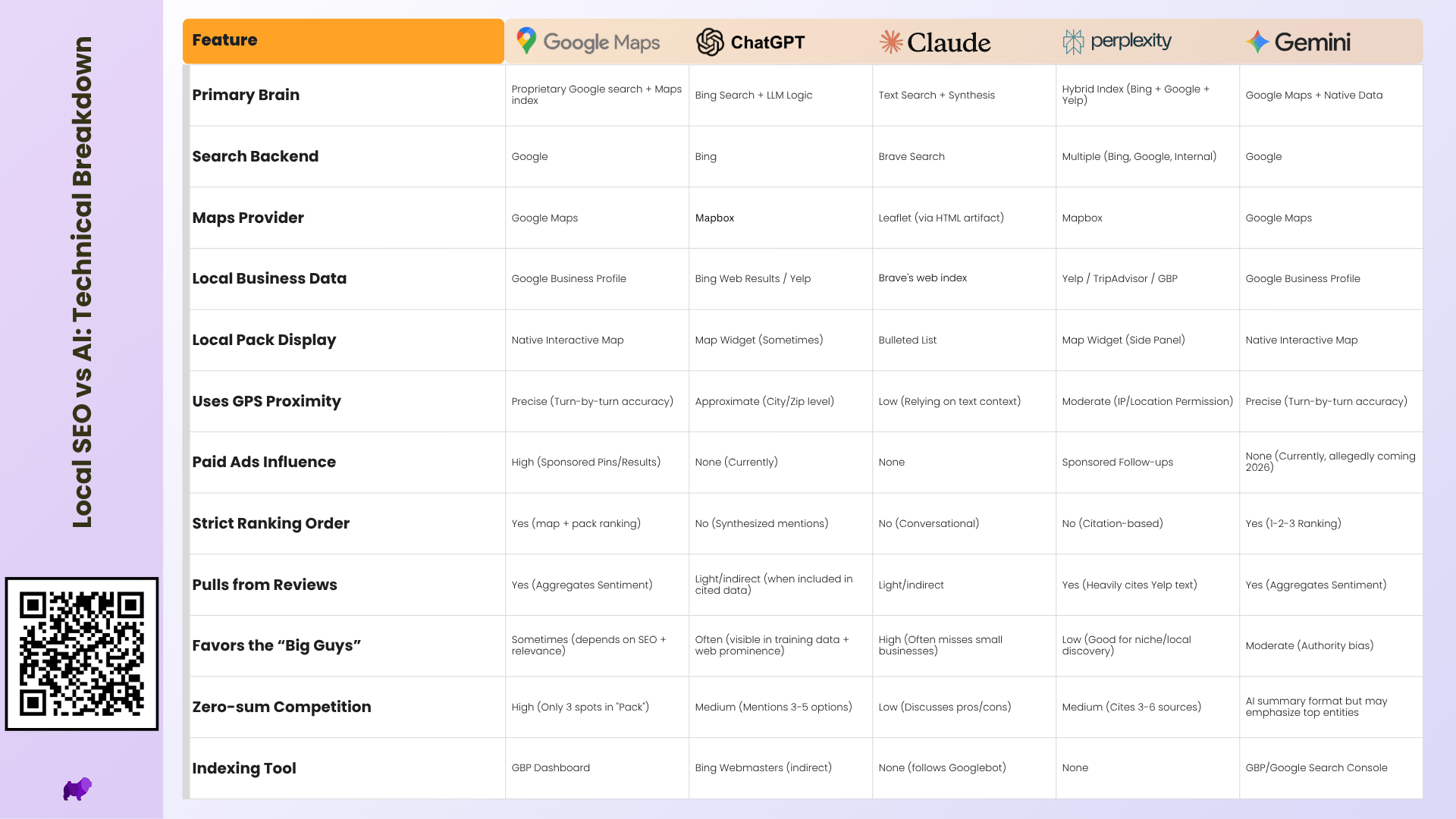Screen dimensions: 1456x819
Task: Select the Yelp / TripAdvisor / GBP cell
Action: coord(1119,278)
